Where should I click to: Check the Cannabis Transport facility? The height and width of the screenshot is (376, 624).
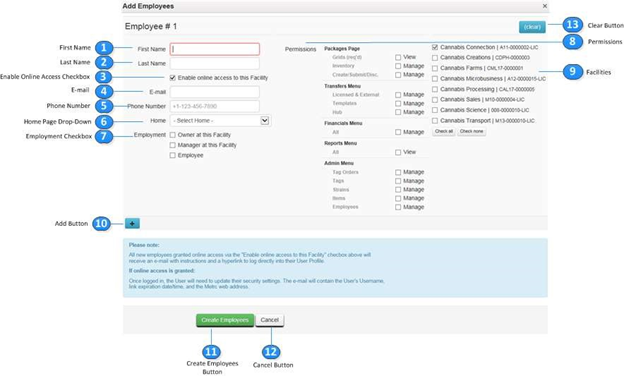click(x=435, y=121)
